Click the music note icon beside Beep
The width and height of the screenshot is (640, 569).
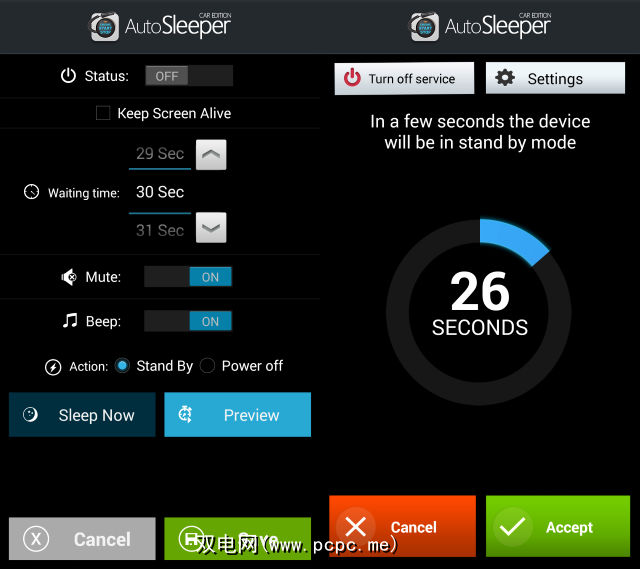click(x=70, y=321)
